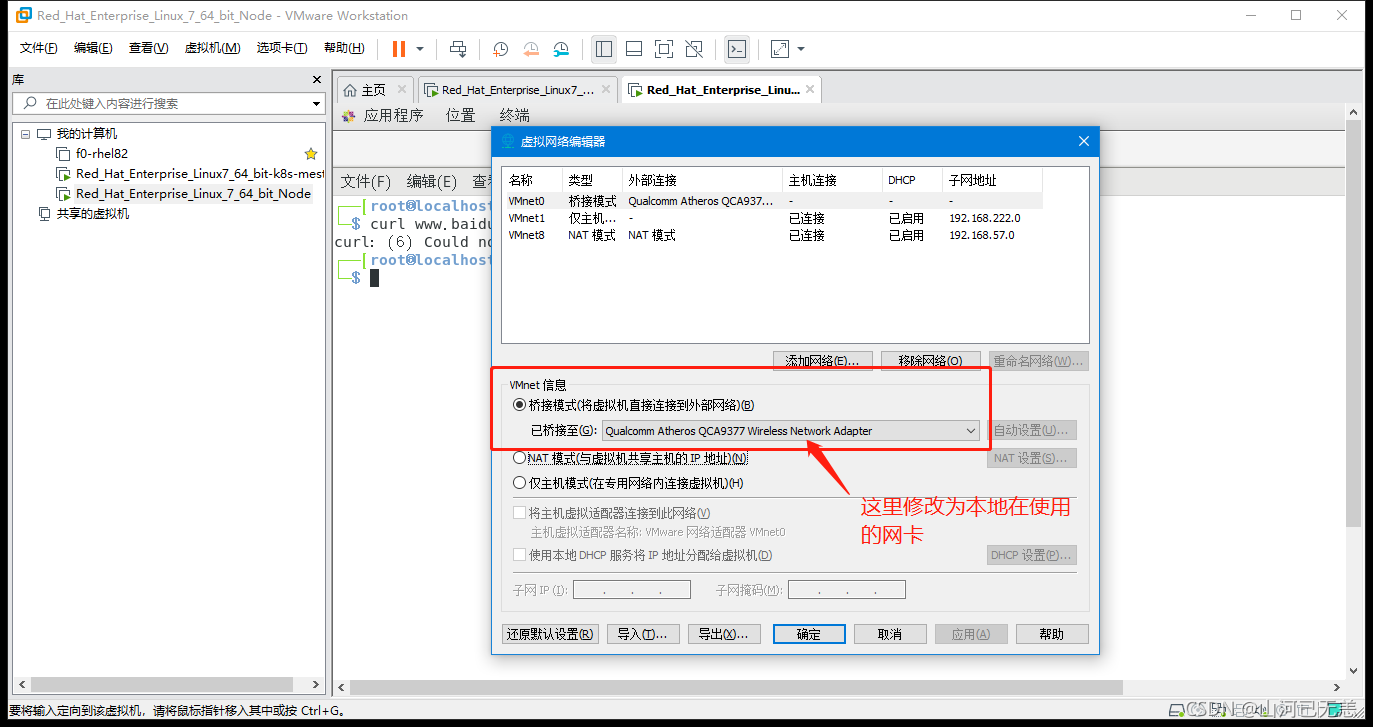Click the stretch guest display icon
Screen dimensions: 1373x727
click(780, 48)
